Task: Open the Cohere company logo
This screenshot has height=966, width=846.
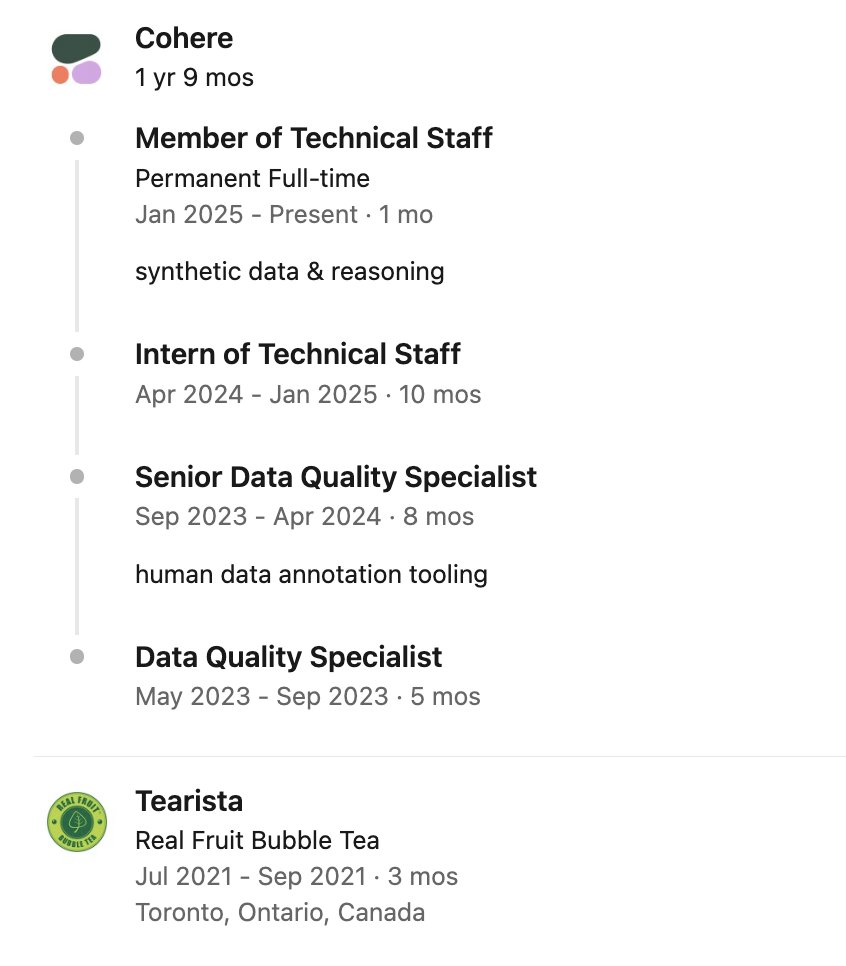Action: tap(76, 59)
